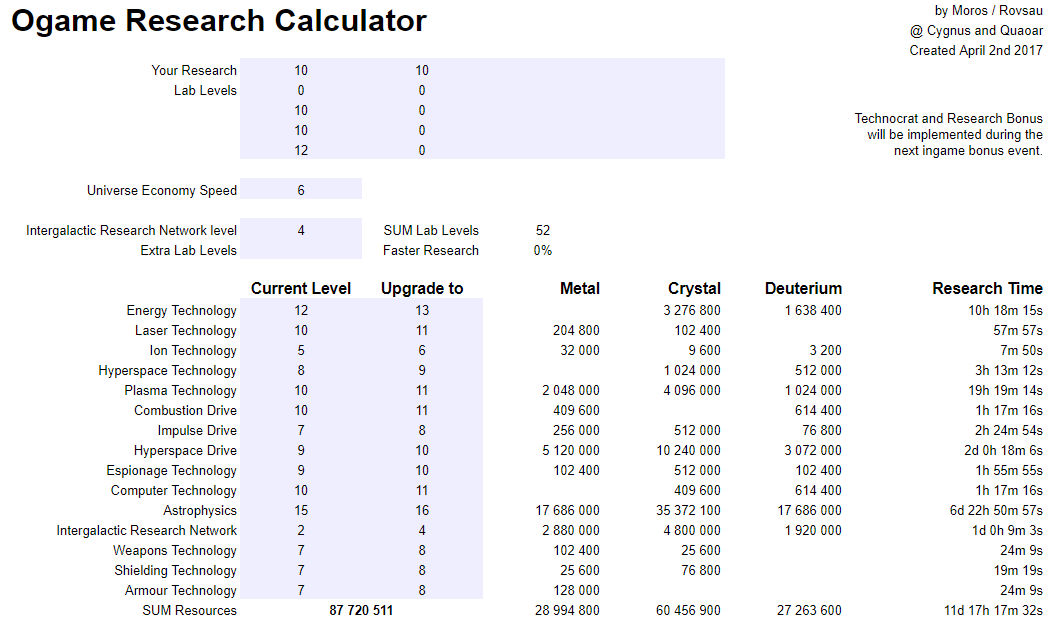Click the total resources value 87 720 511
Screen dimensions: 1049x619
(361, 610)
